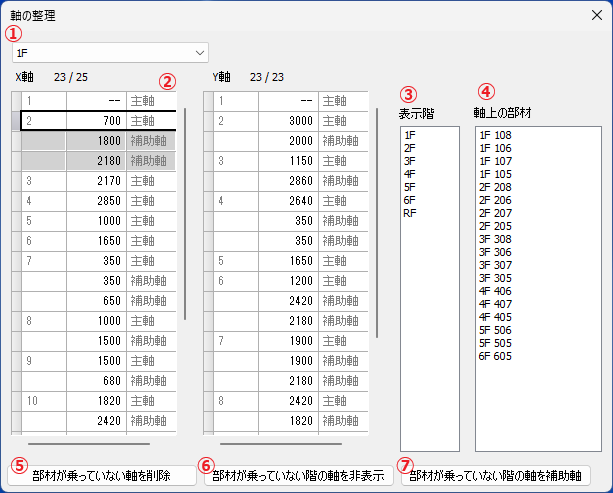Click row header of X-axis row 10
The width and height of the screenshot is (613, 493).
point(16,401)
